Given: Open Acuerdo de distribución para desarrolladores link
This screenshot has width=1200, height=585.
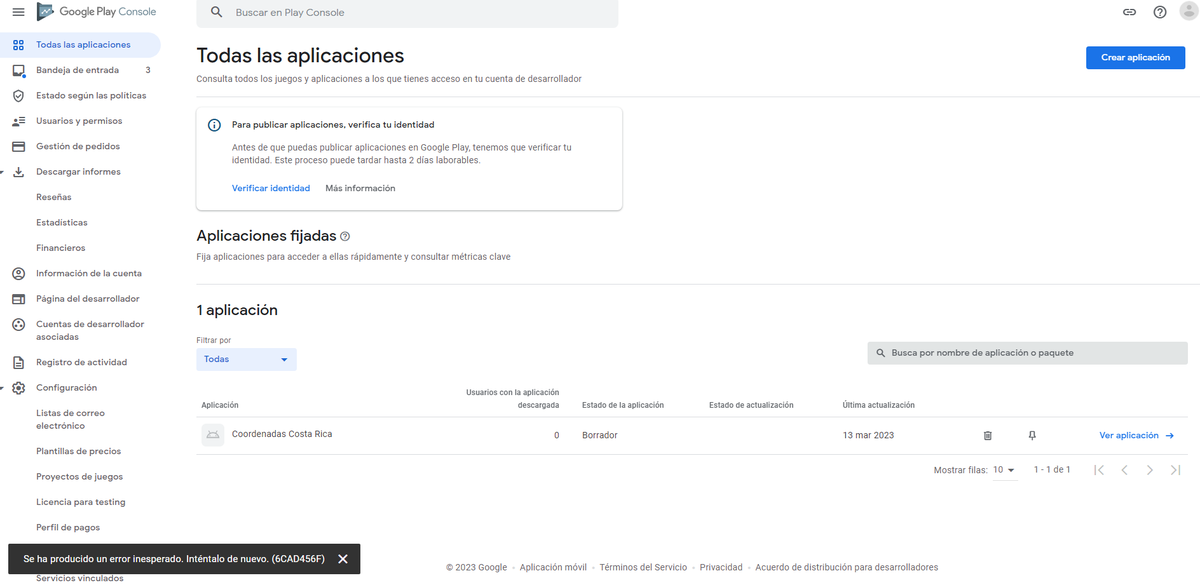Looking at the screenshot, I should point(846,567).
